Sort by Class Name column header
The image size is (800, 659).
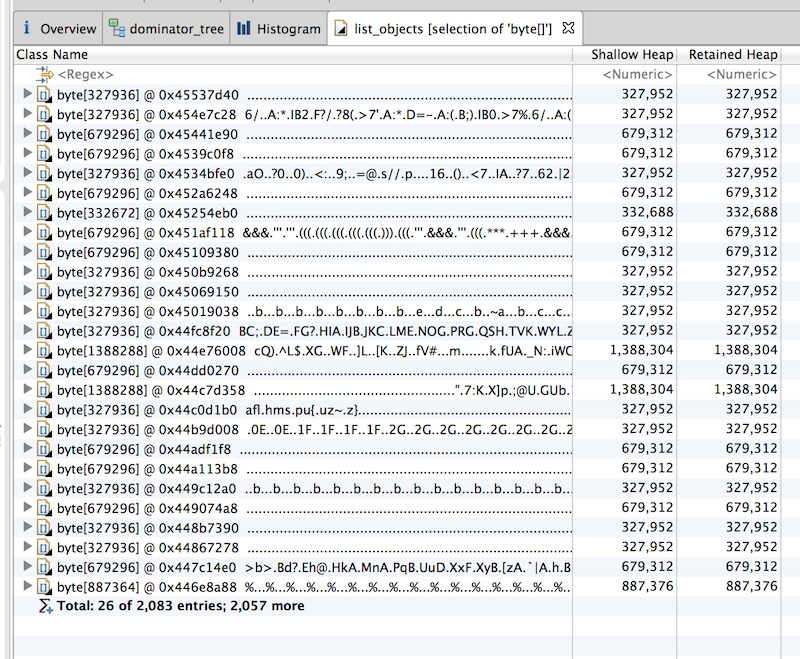point(293,55)
